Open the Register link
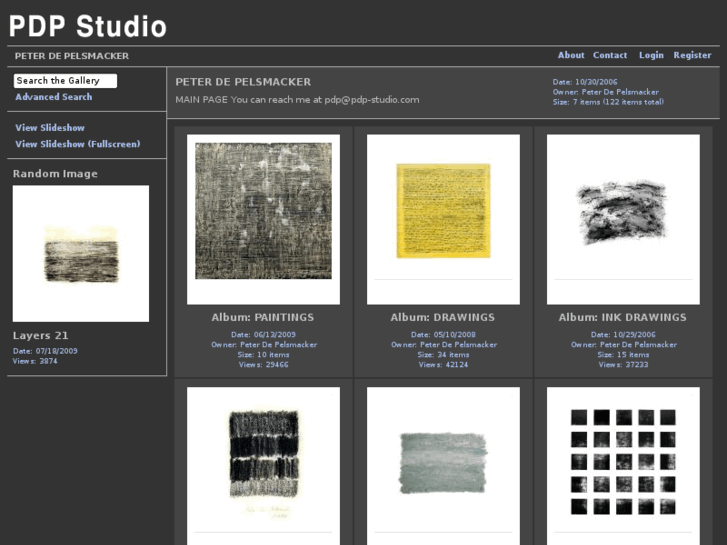This screenshot has height=545, width=727. (692, 55)
